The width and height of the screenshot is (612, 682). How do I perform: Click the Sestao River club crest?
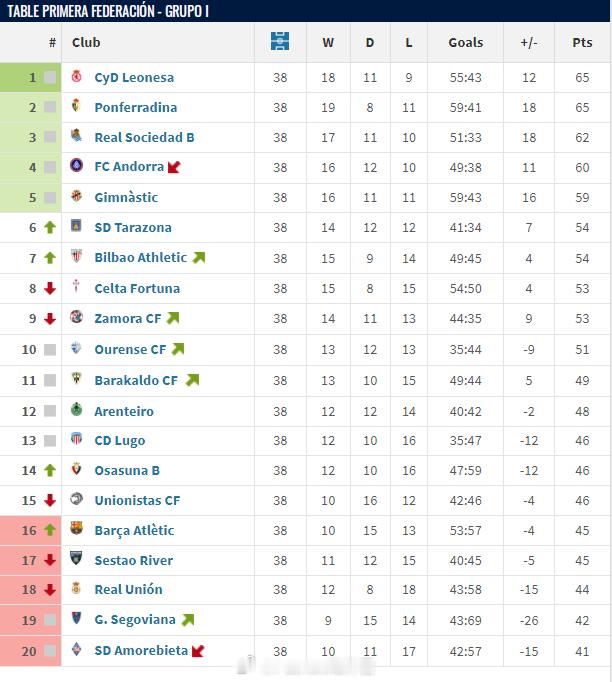tap(77, 558)
